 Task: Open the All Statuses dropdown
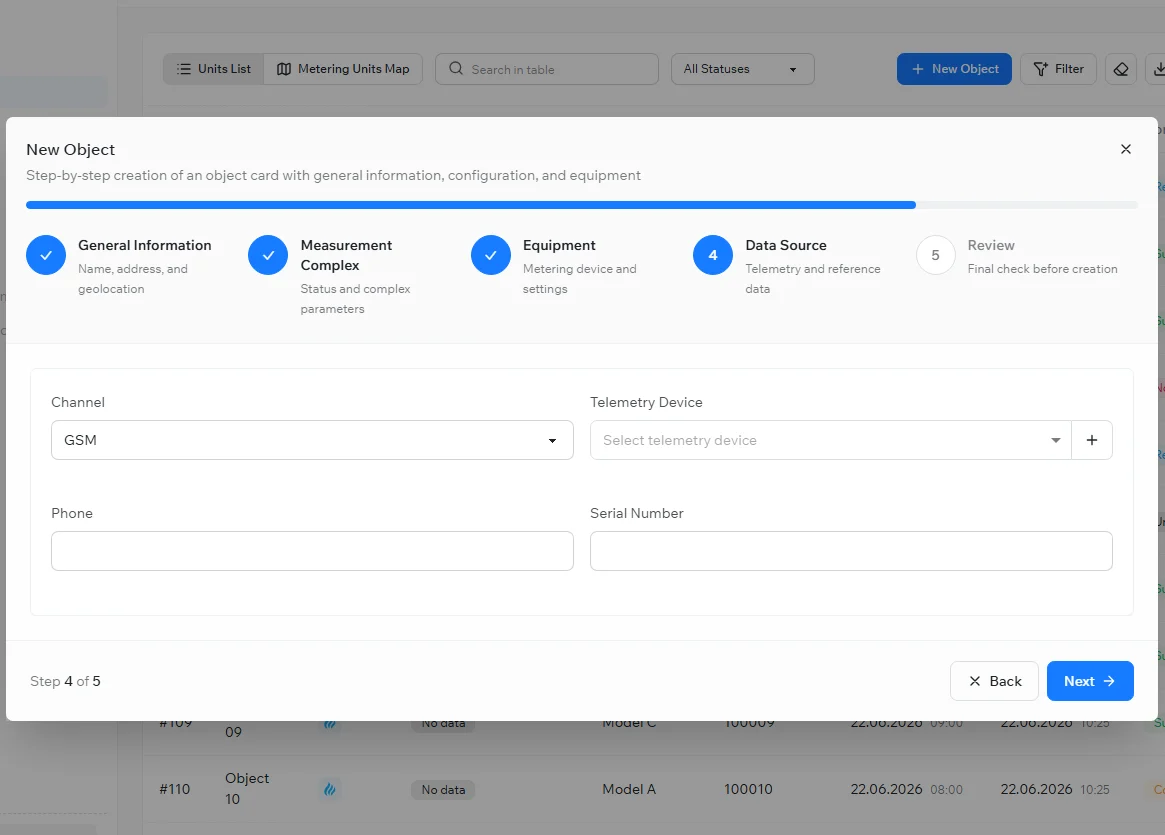[742, 69]
